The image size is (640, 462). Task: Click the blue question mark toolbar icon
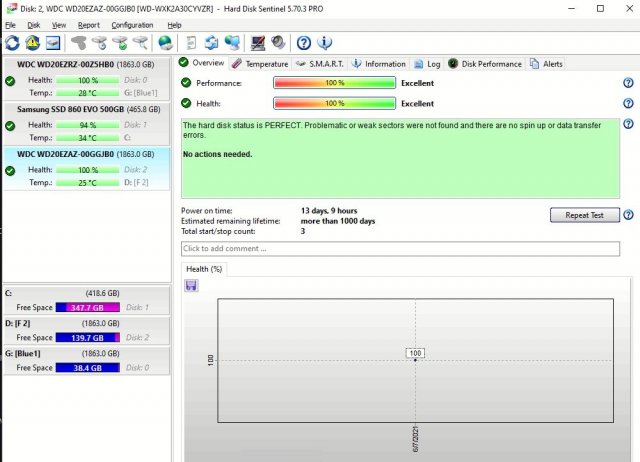(x=304, y=43)
